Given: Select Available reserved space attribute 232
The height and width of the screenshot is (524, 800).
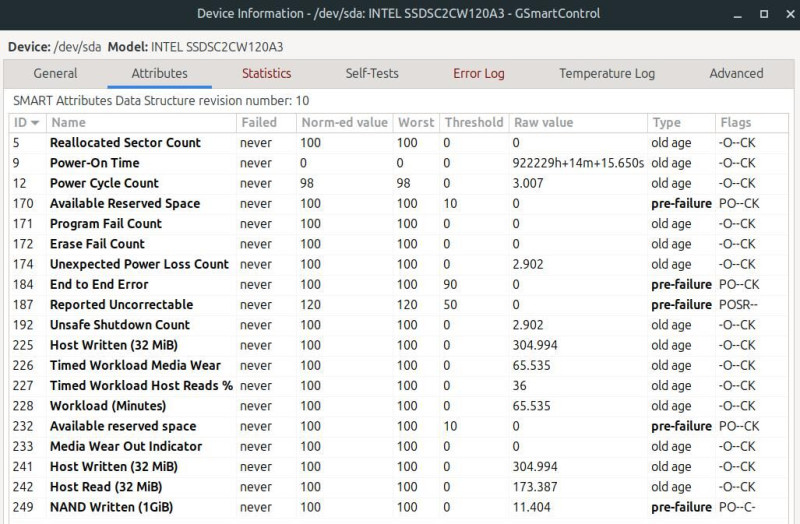Looking at the screenshot, I should [x=399, y=426].
